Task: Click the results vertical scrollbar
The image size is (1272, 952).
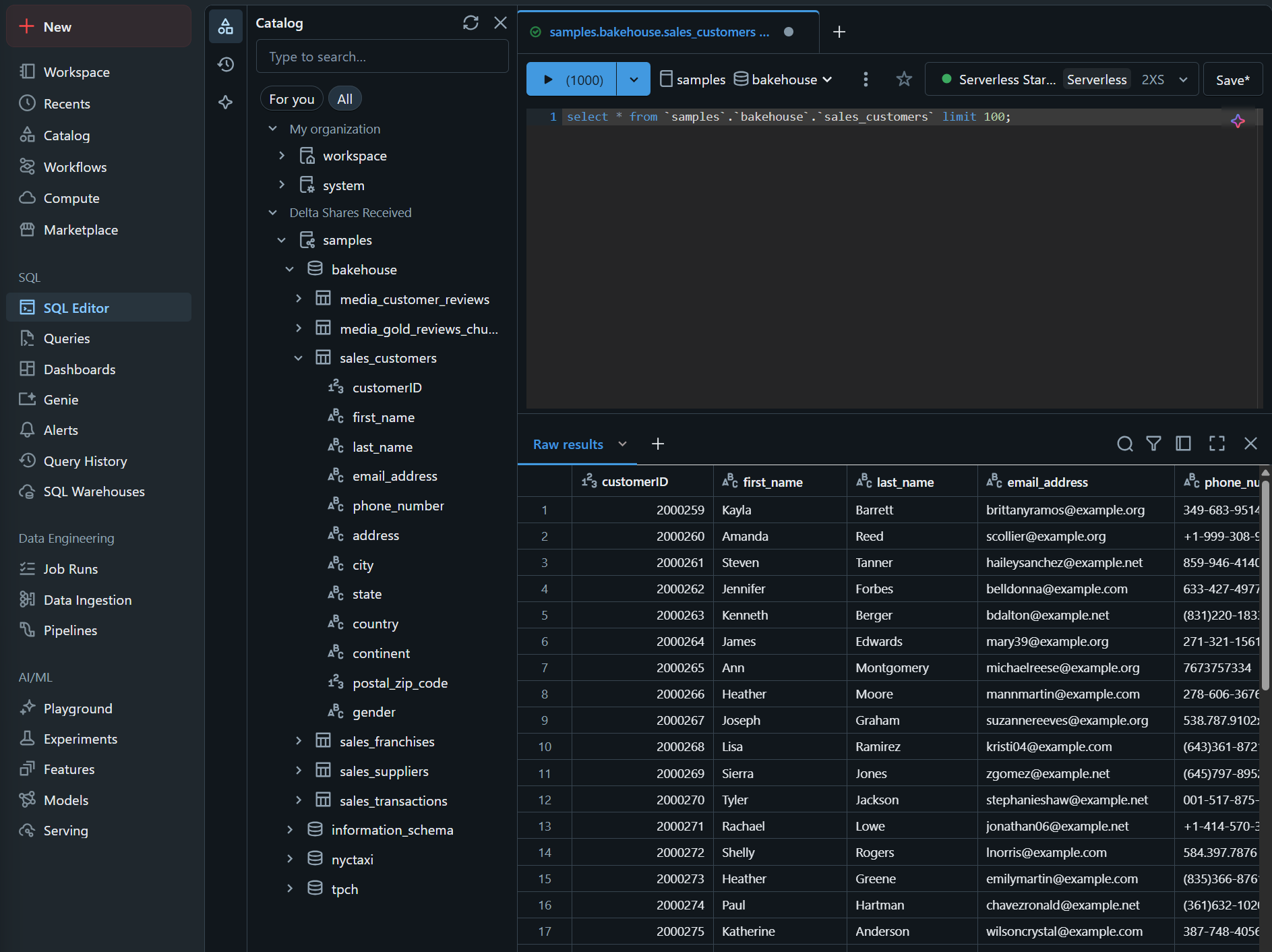Action: [1265, 585]
